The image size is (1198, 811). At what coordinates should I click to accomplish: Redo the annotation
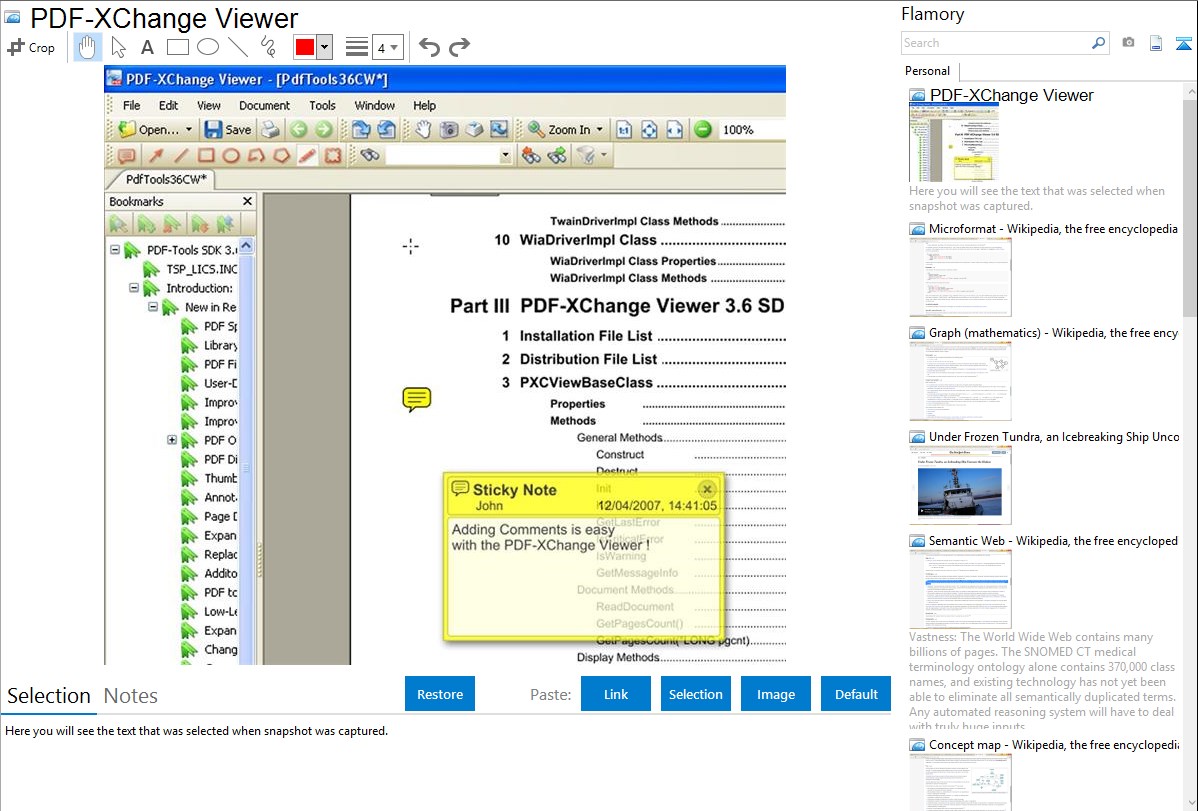(x=459, y=47)
